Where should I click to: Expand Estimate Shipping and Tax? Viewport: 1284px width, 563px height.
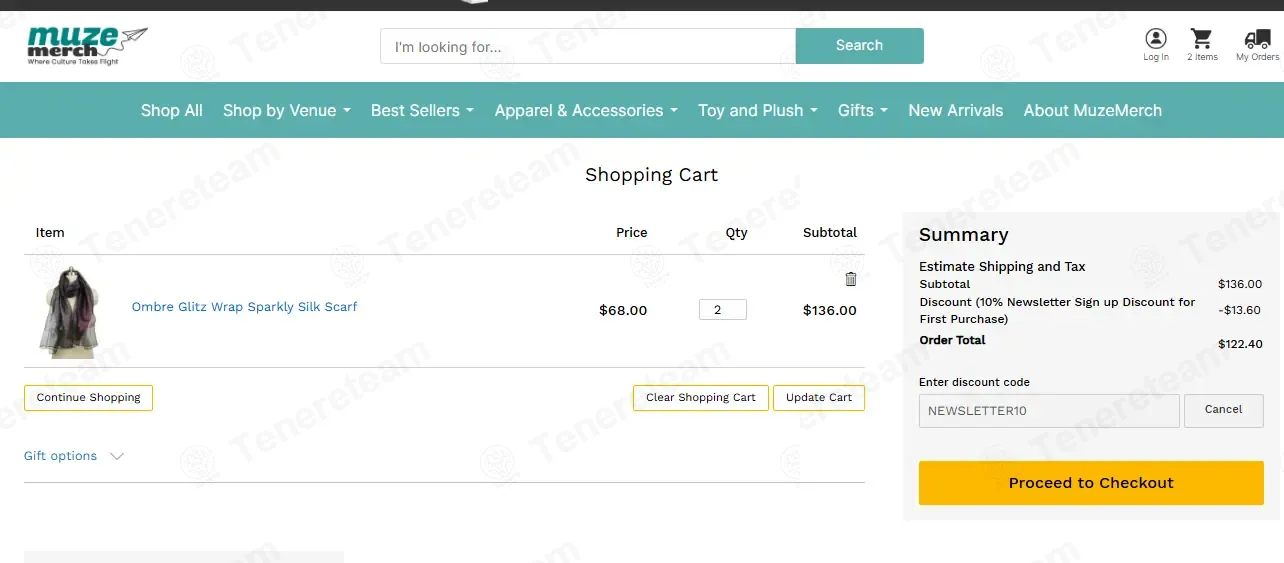tap(1002, 266)
